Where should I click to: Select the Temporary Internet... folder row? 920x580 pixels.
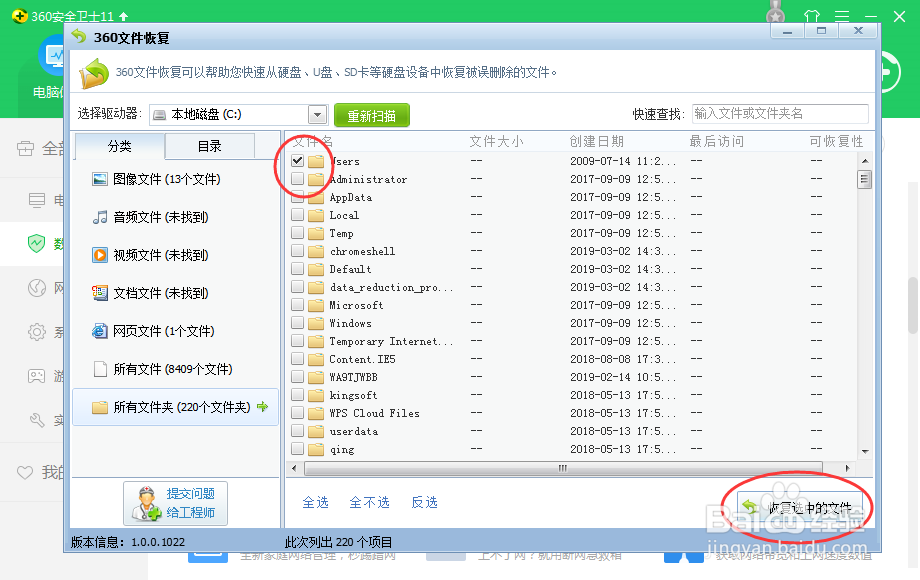(x=572, y=341)
